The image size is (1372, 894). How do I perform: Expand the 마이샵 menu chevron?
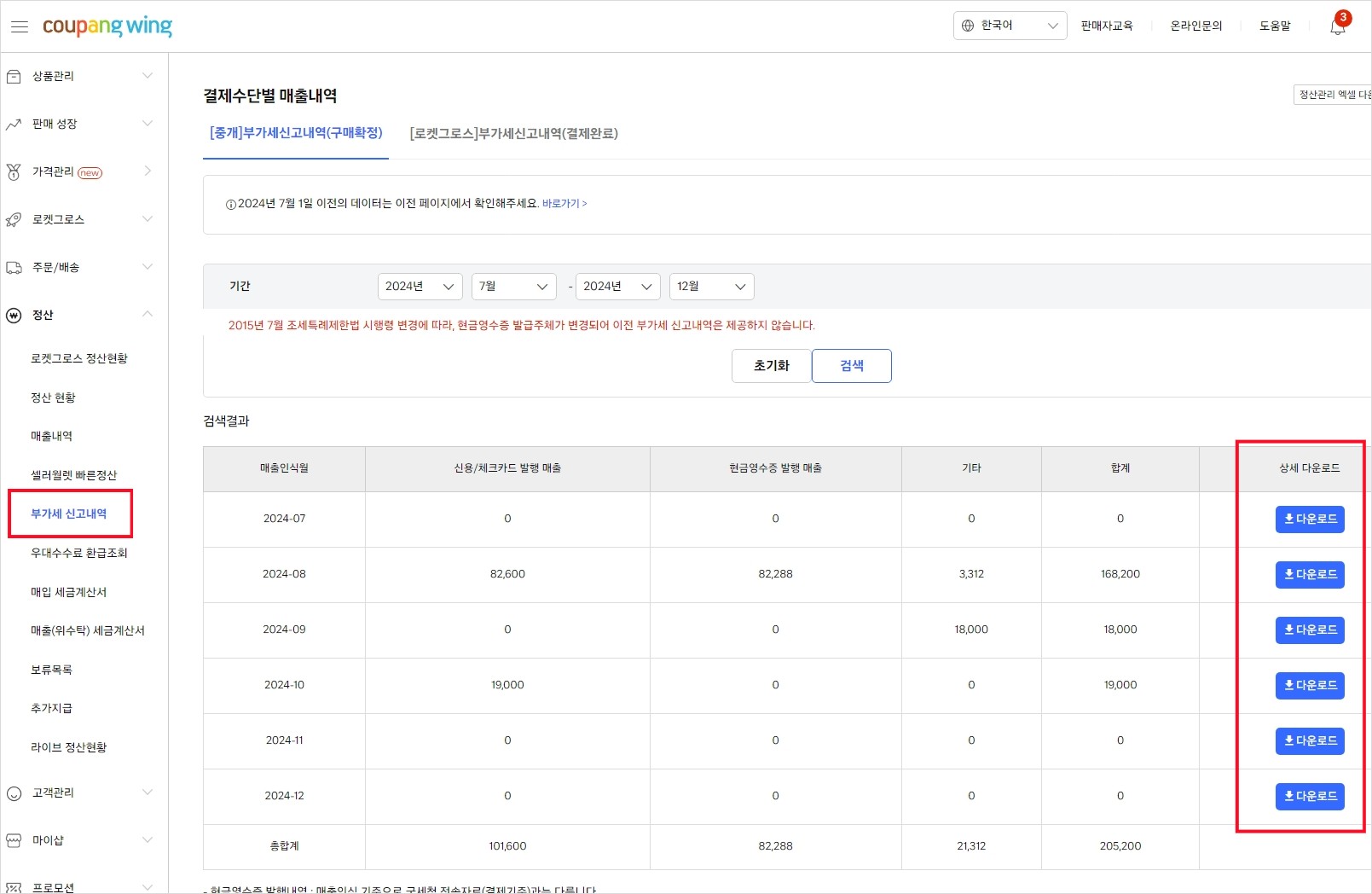click(148, 840)
